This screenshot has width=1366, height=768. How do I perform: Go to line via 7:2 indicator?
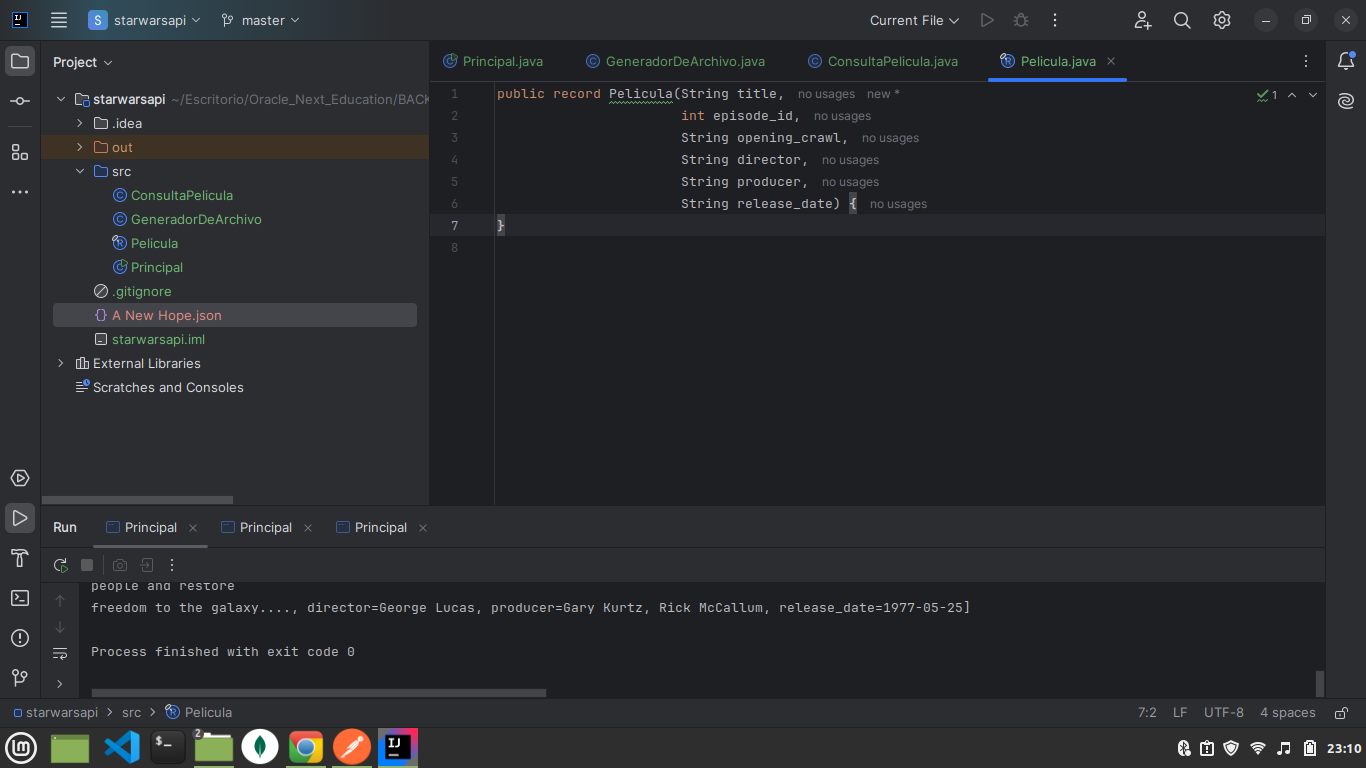[1147, 713]
